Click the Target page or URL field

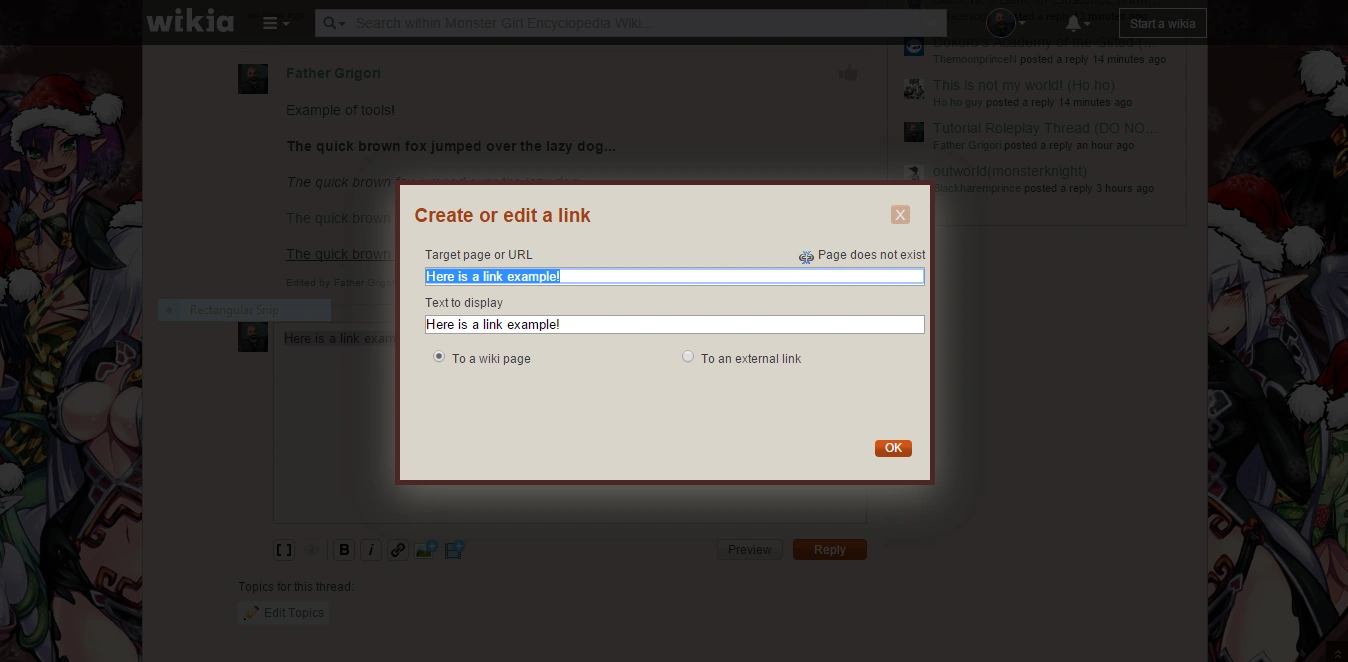674,276
